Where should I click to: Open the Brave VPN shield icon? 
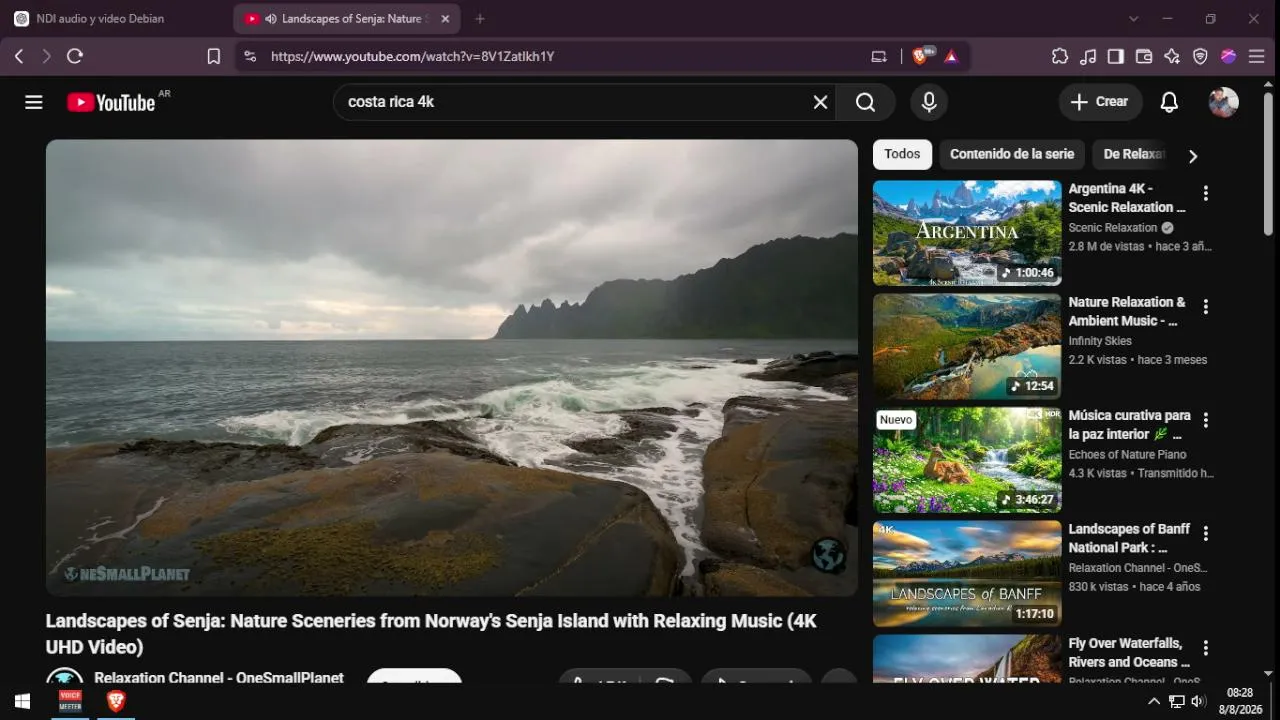pyautogui.click(x=1201, y=57)
